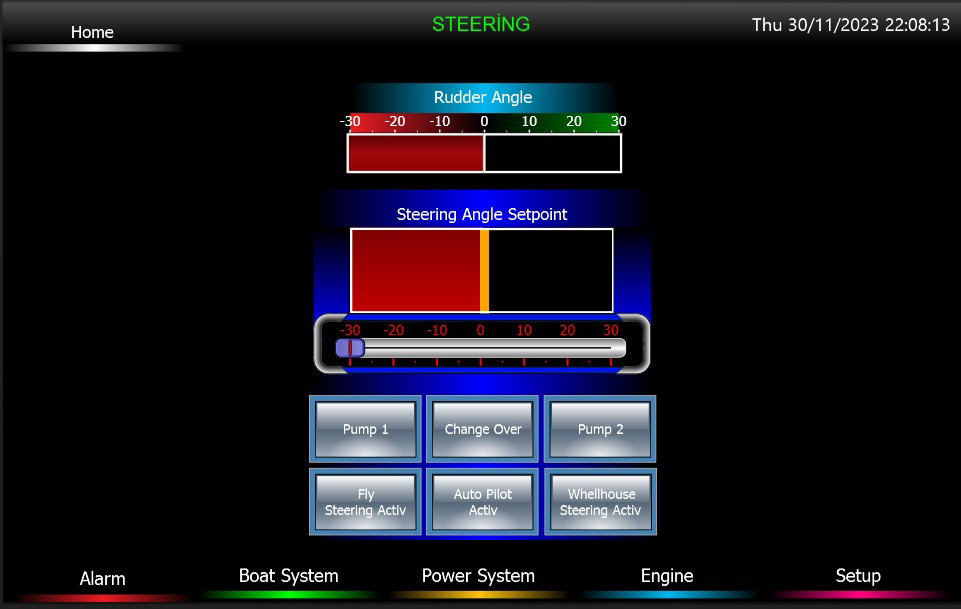961x609 pixels.
Task: Click the orange setpoint marker bar
Action: pyautogui.click(x=484, y=271)
